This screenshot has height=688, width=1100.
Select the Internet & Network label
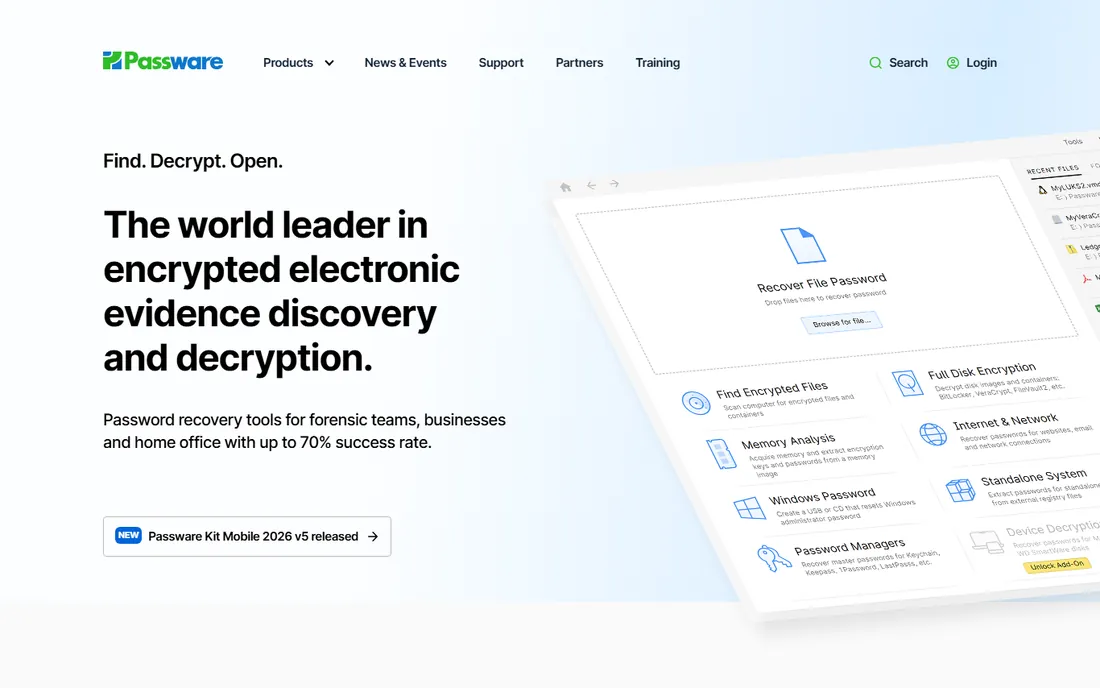tap(1005, 421)
